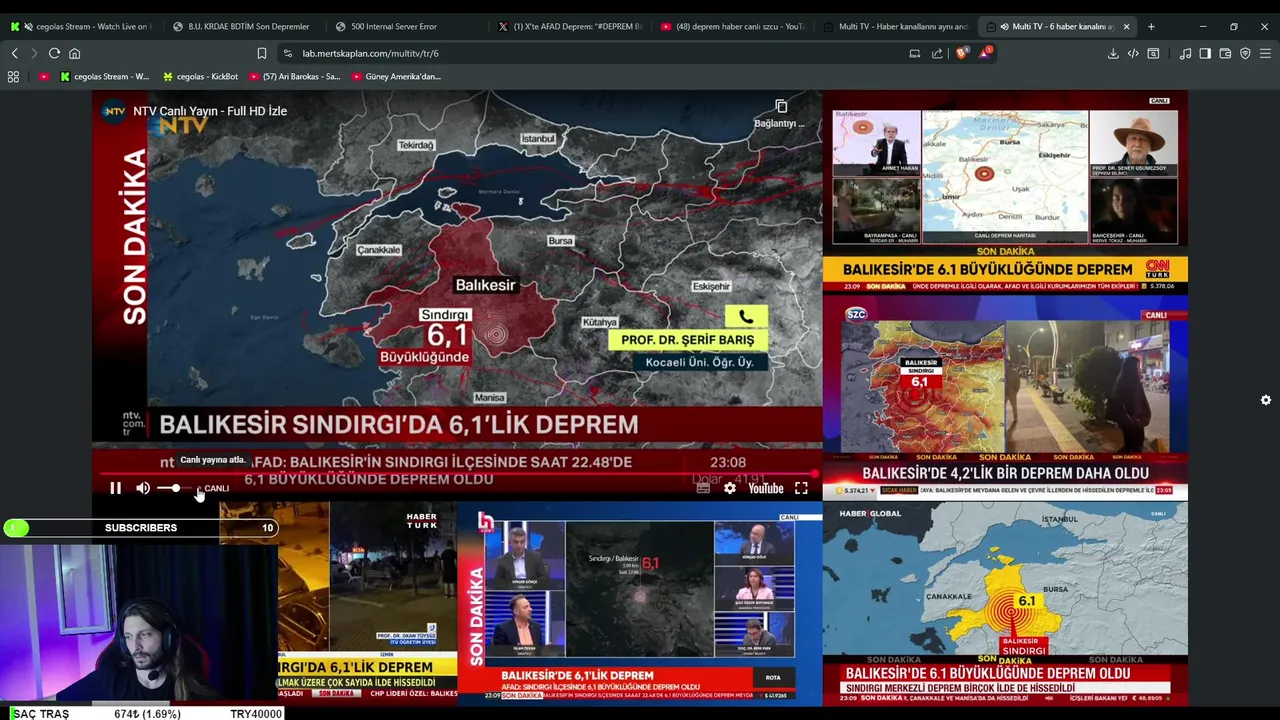Open cegolas Stream bookmark
Viewport: 1280px width, 720px height.
105,76
